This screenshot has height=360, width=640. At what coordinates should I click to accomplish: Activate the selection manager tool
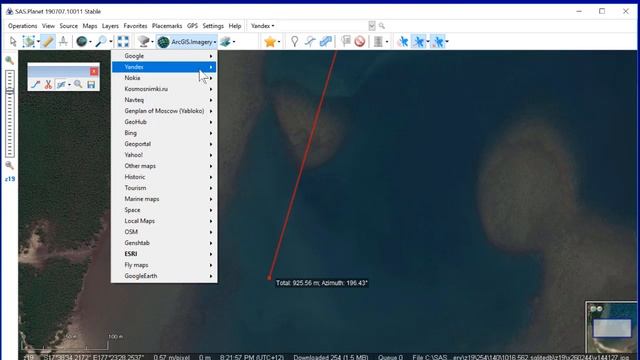29,41
